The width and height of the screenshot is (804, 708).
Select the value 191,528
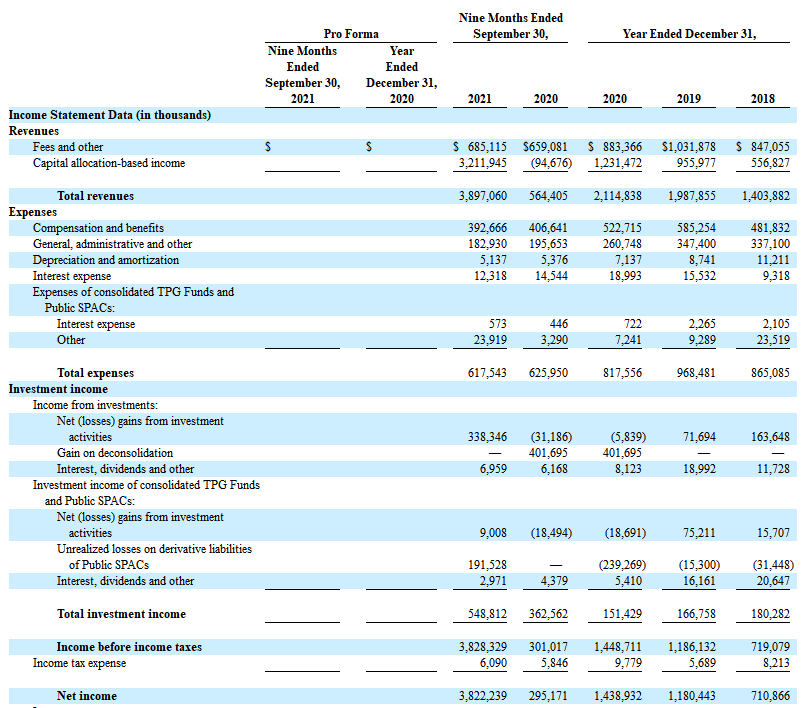pyautogui.click(x=487, y=565)
